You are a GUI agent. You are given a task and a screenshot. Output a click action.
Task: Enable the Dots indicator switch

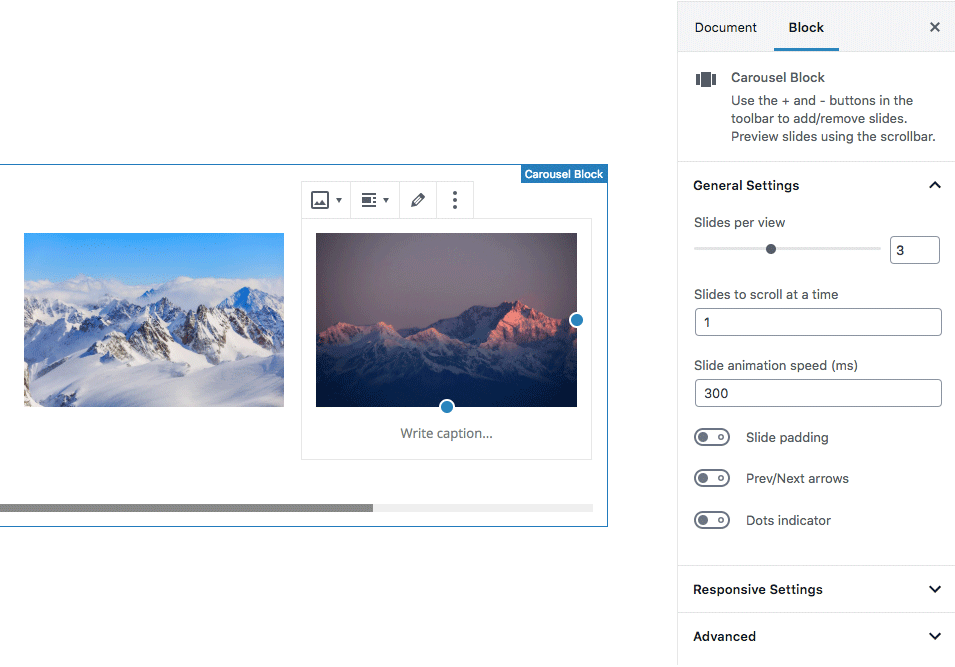[x=712, y=520]
